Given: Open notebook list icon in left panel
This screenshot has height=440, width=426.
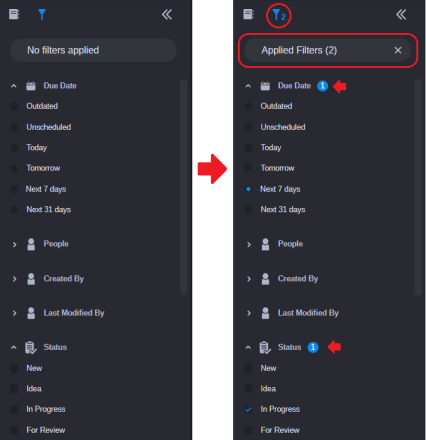Looking at the screenshot, I should pyautogui.click(x=14, y=14).
